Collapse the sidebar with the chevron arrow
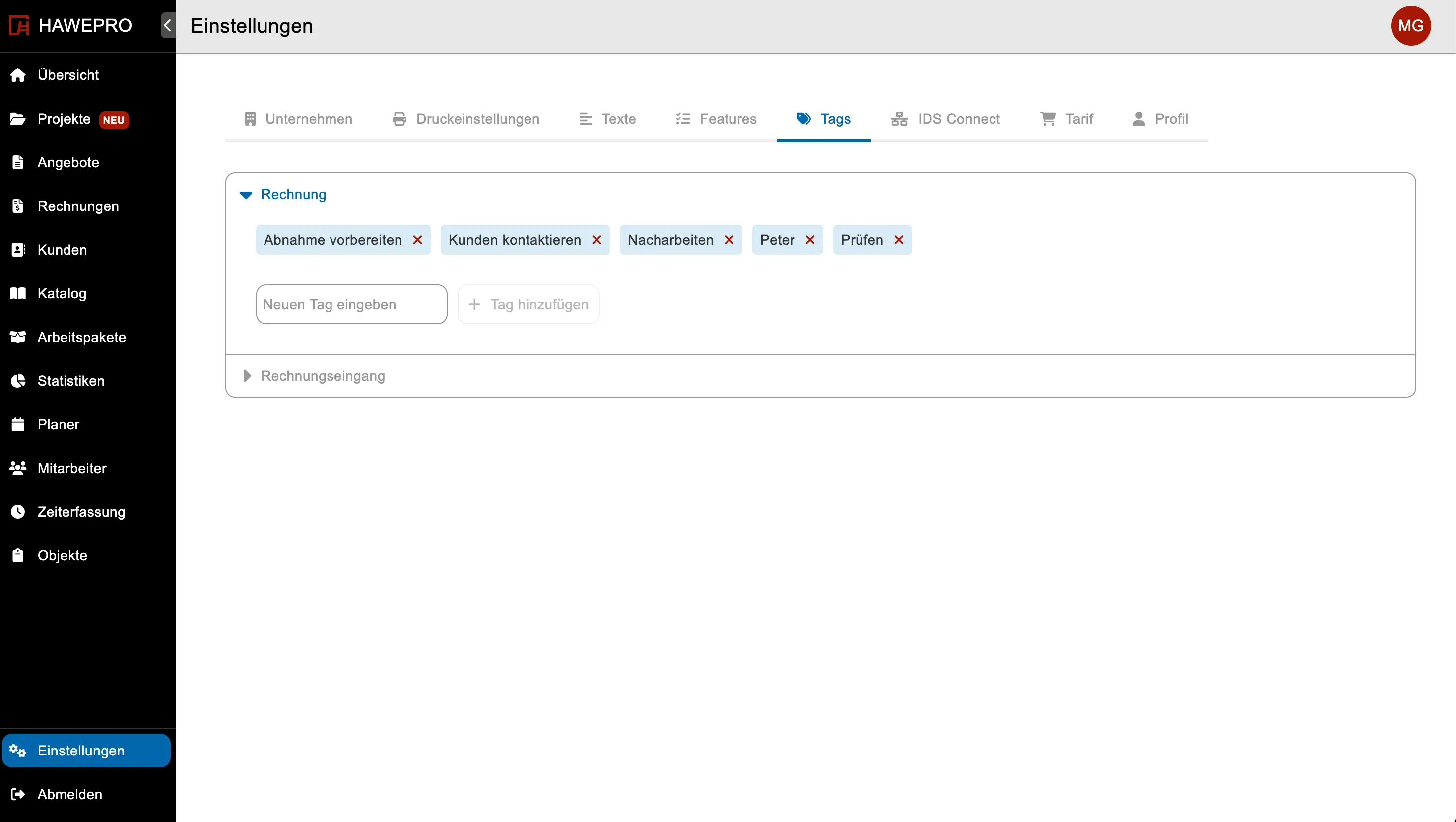Image resolution: width=1456 pixels, height=822 pixels. (167, 25)
